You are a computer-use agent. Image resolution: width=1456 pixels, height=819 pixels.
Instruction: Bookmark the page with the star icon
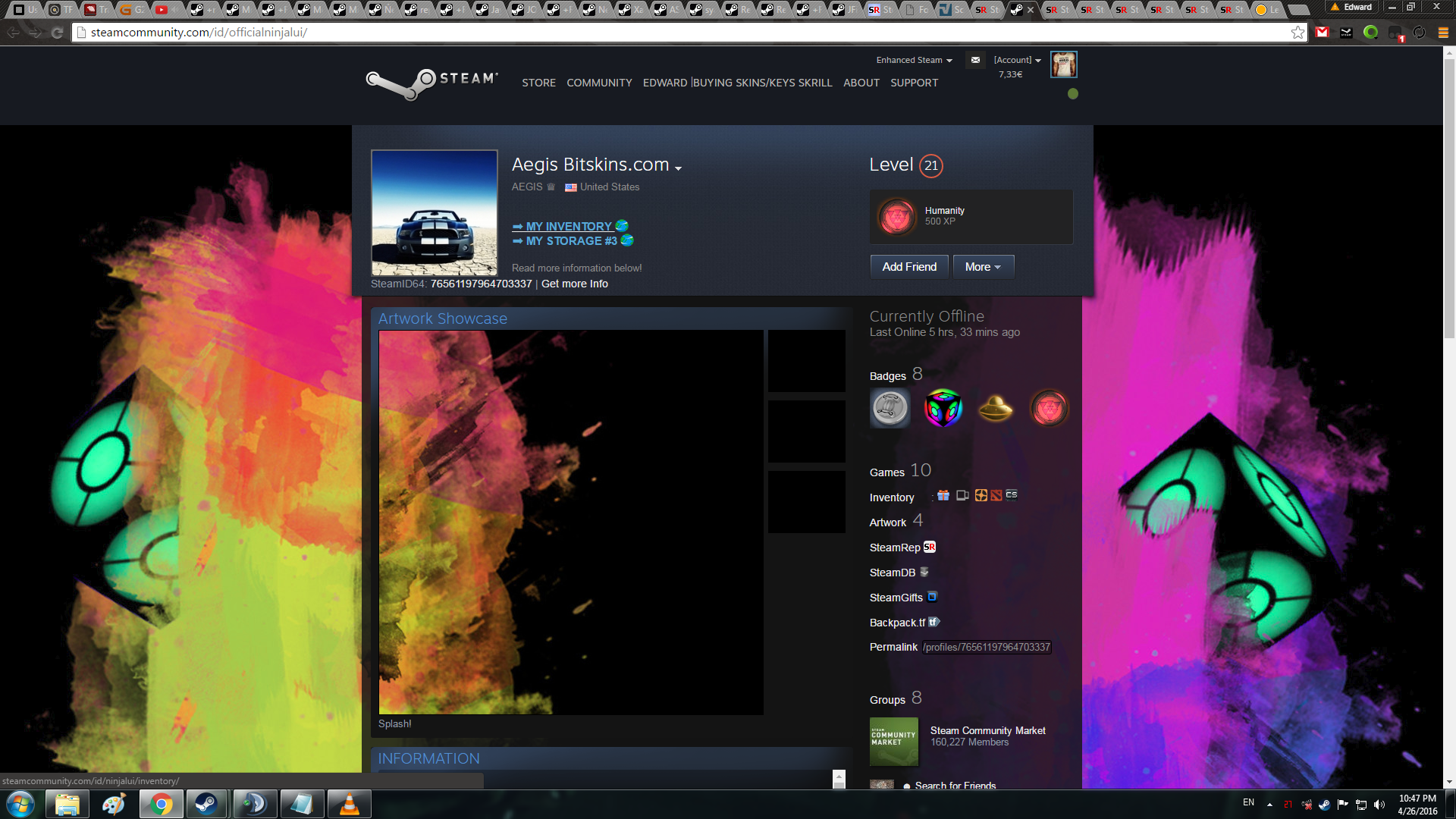point(1298,32)
